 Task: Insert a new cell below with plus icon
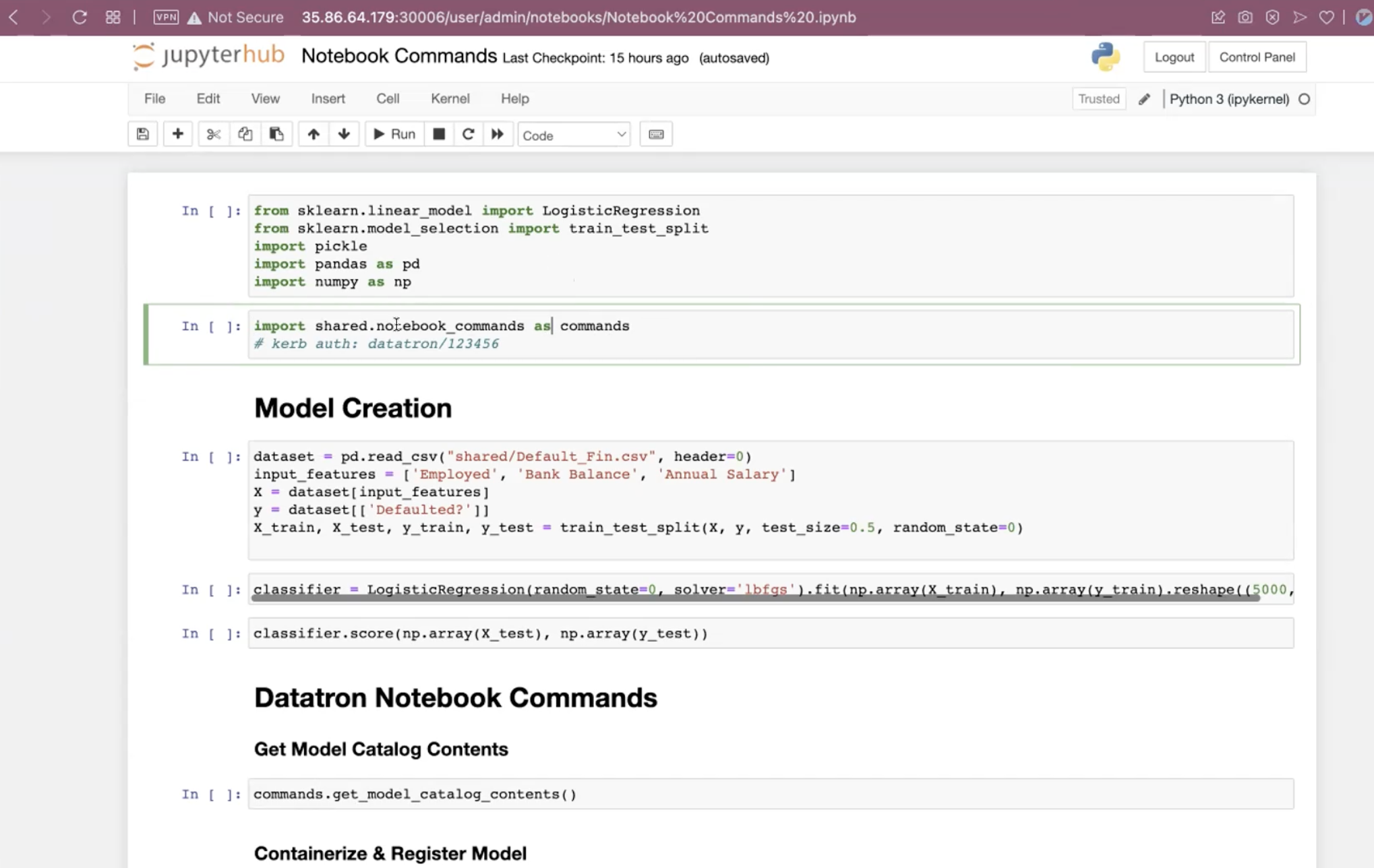pyautogui.click(x=178, y=133)
